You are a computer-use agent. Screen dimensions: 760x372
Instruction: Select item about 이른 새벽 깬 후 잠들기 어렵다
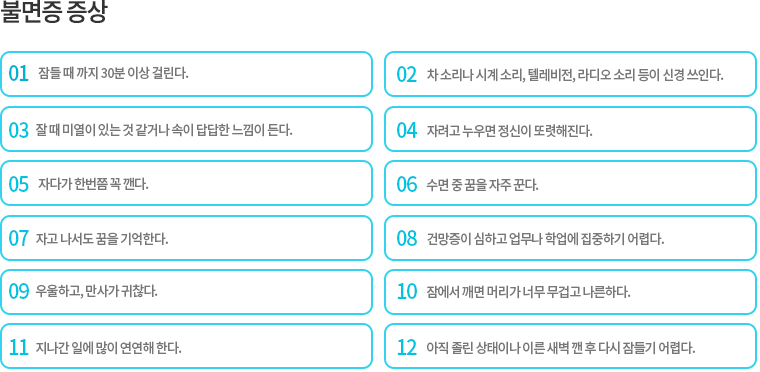pos(570,346)
